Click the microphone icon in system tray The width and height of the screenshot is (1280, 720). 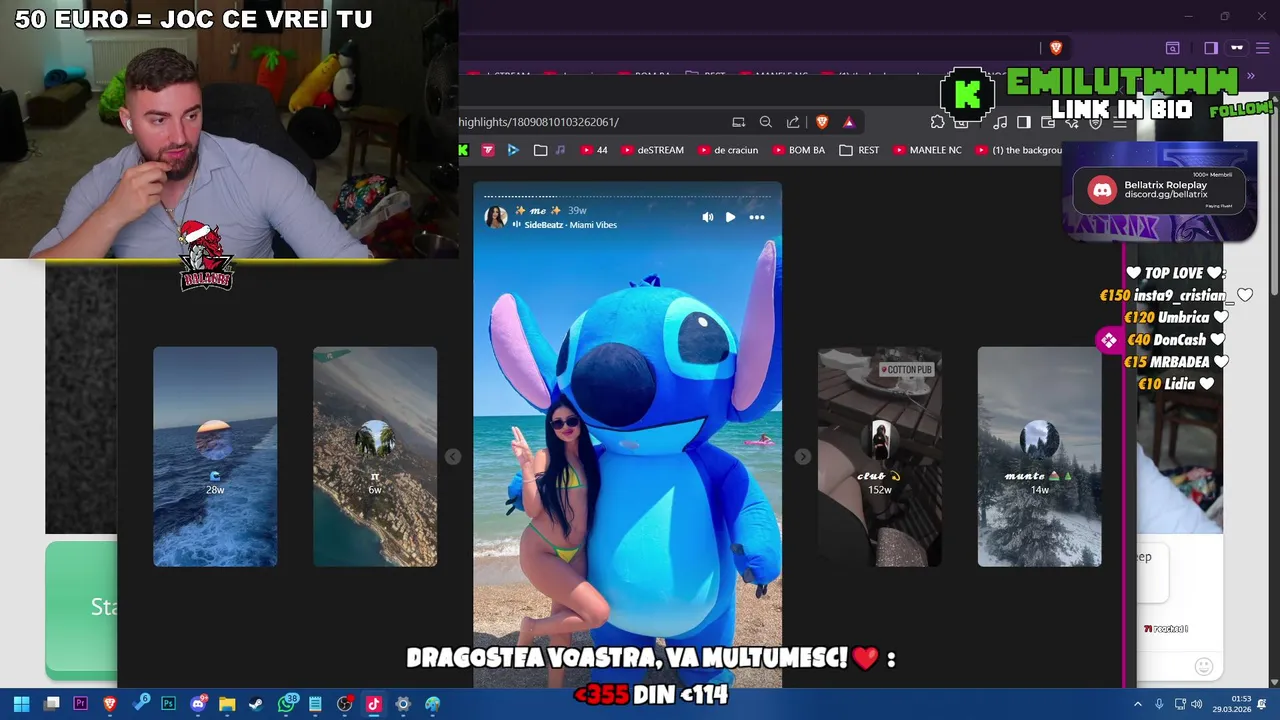click(x=1159, y=704)
